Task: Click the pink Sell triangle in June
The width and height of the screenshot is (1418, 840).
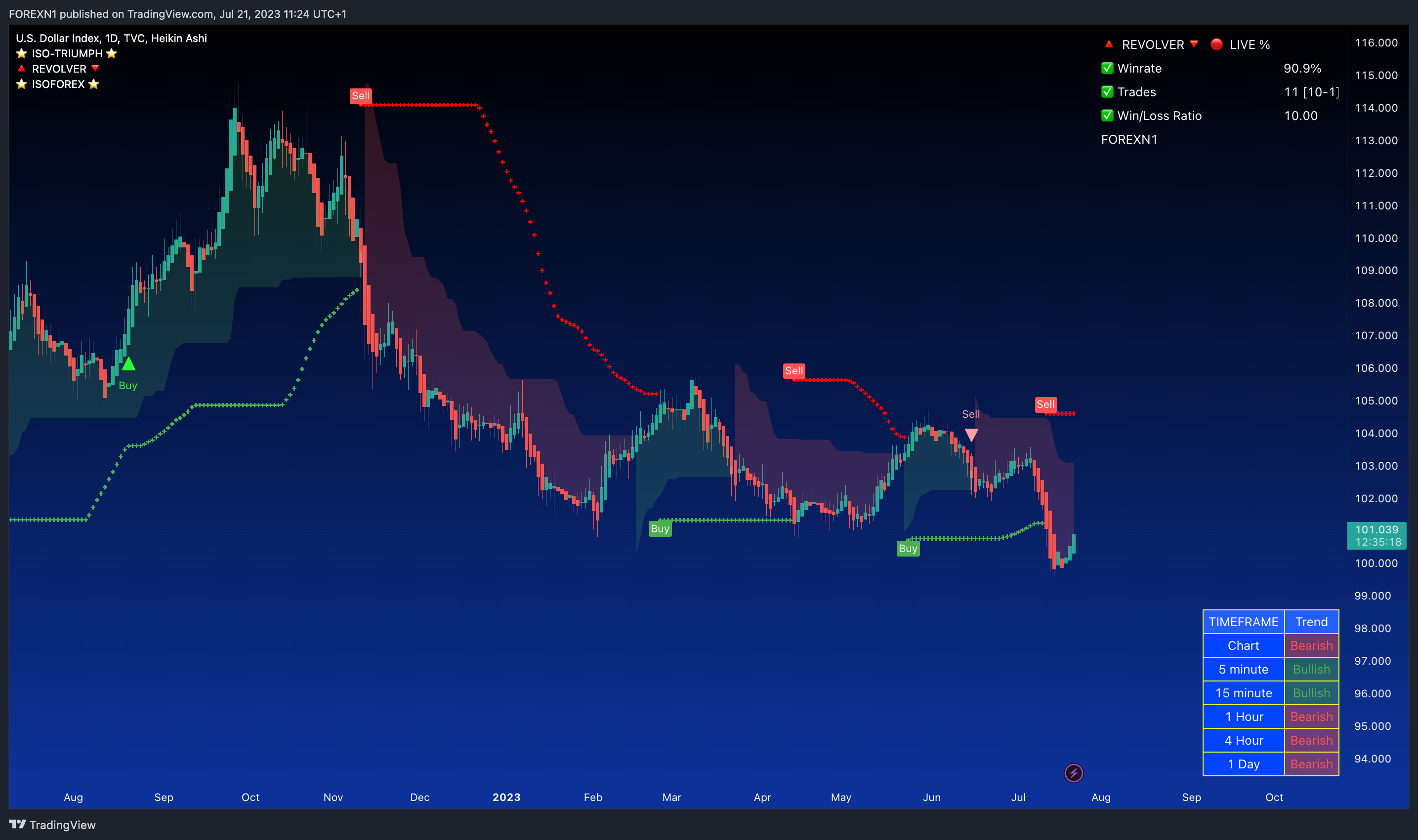Action: click(x=971, y=435)
